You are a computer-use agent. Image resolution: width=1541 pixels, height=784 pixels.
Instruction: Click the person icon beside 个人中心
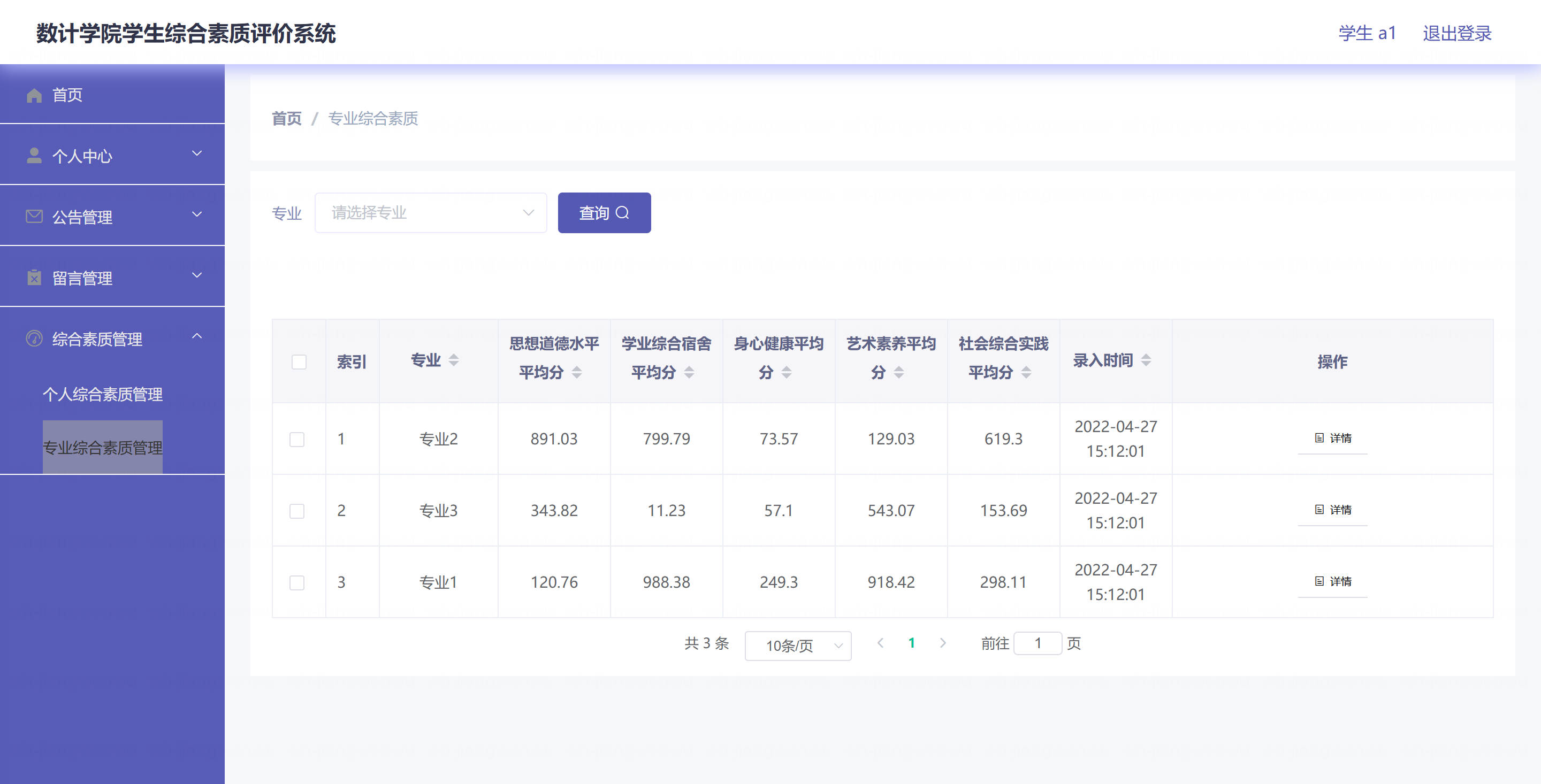click(x=34, y=156)
